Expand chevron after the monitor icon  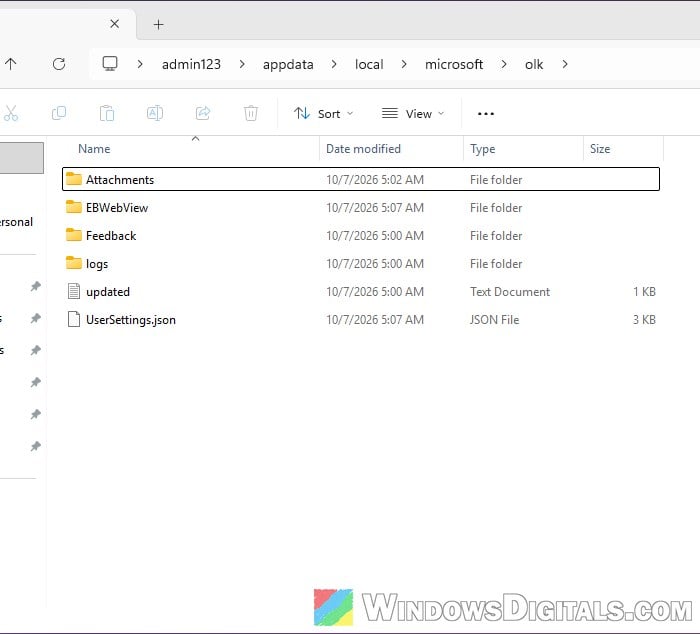point(140,64)
